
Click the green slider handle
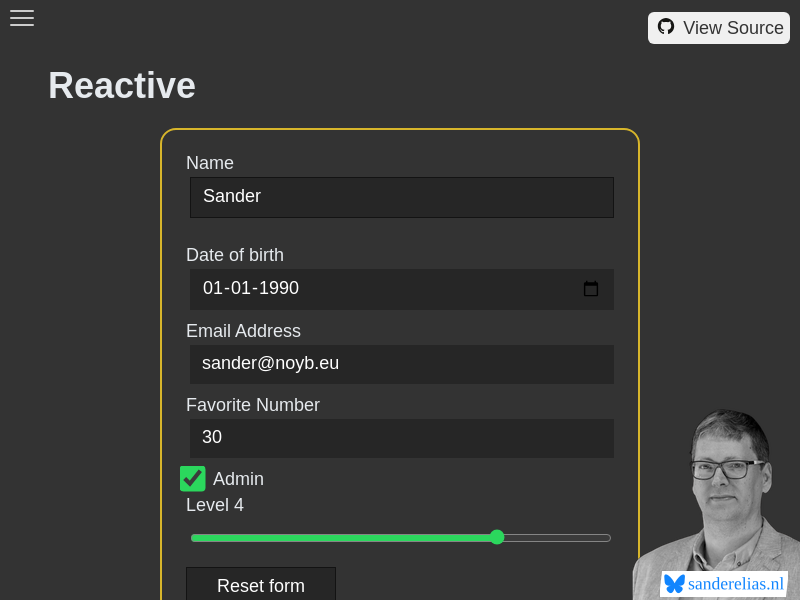pyautogui.click(x=497, y=537)
